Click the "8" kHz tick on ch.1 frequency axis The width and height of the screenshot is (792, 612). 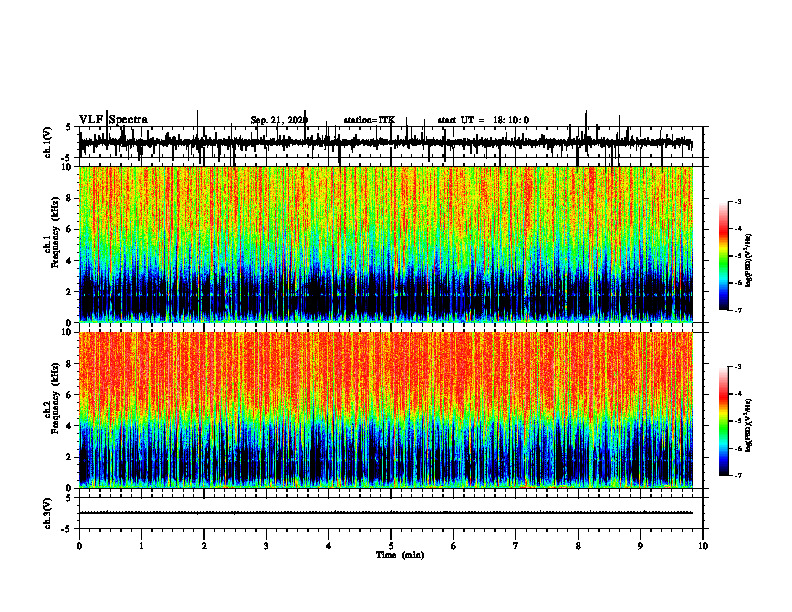[71, 198]
